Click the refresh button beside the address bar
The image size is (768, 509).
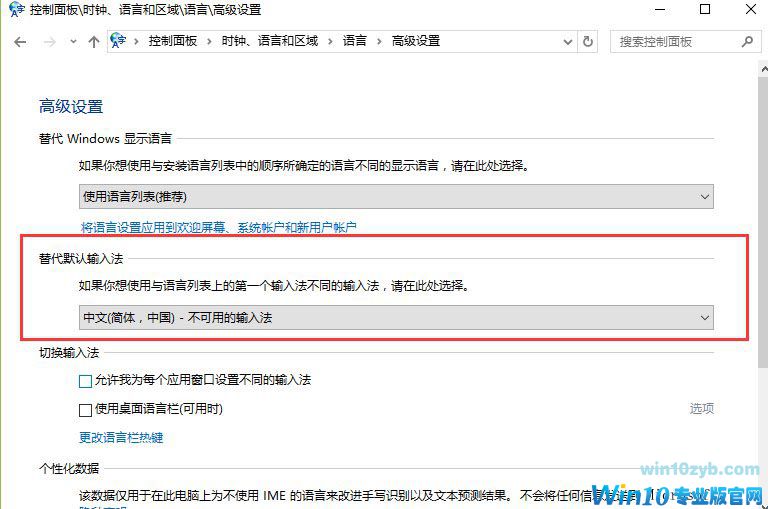[x=588, y=42]
